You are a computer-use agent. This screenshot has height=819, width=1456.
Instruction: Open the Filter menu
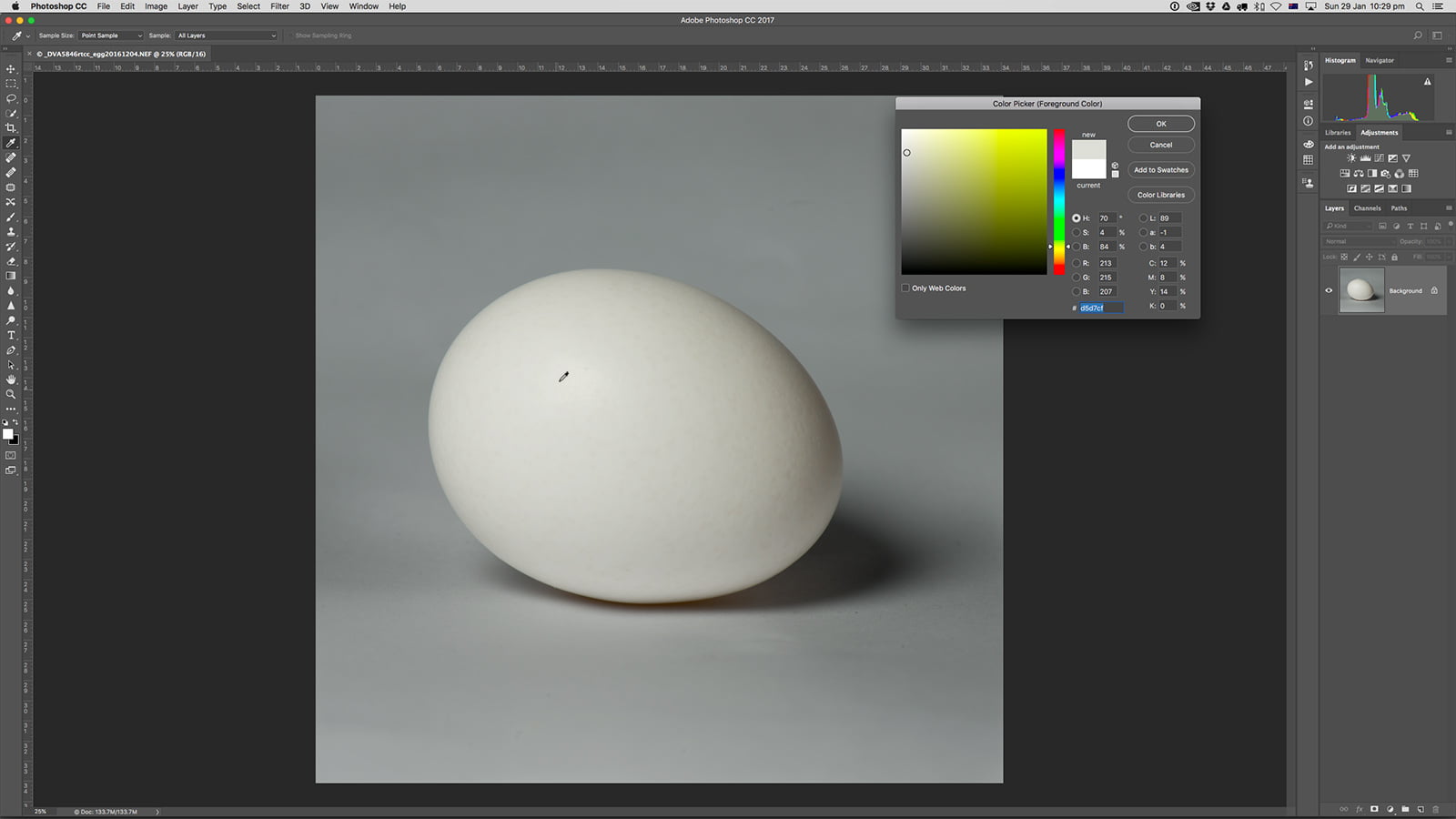pos(279,6)
